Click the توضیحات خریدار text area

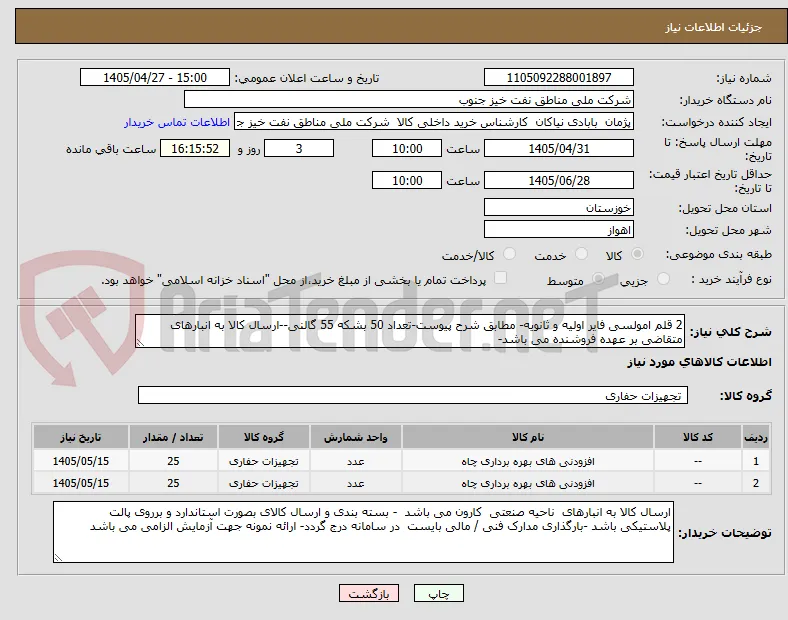[363, 532]
